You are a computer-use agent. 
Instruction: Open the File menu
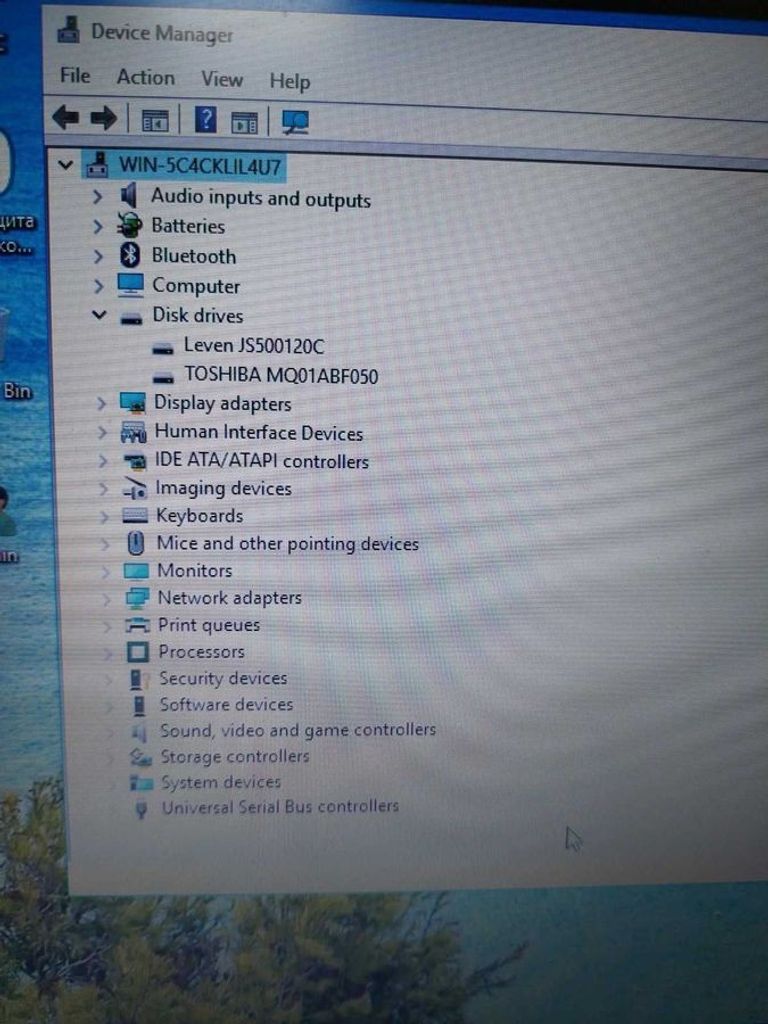point(75,75)
